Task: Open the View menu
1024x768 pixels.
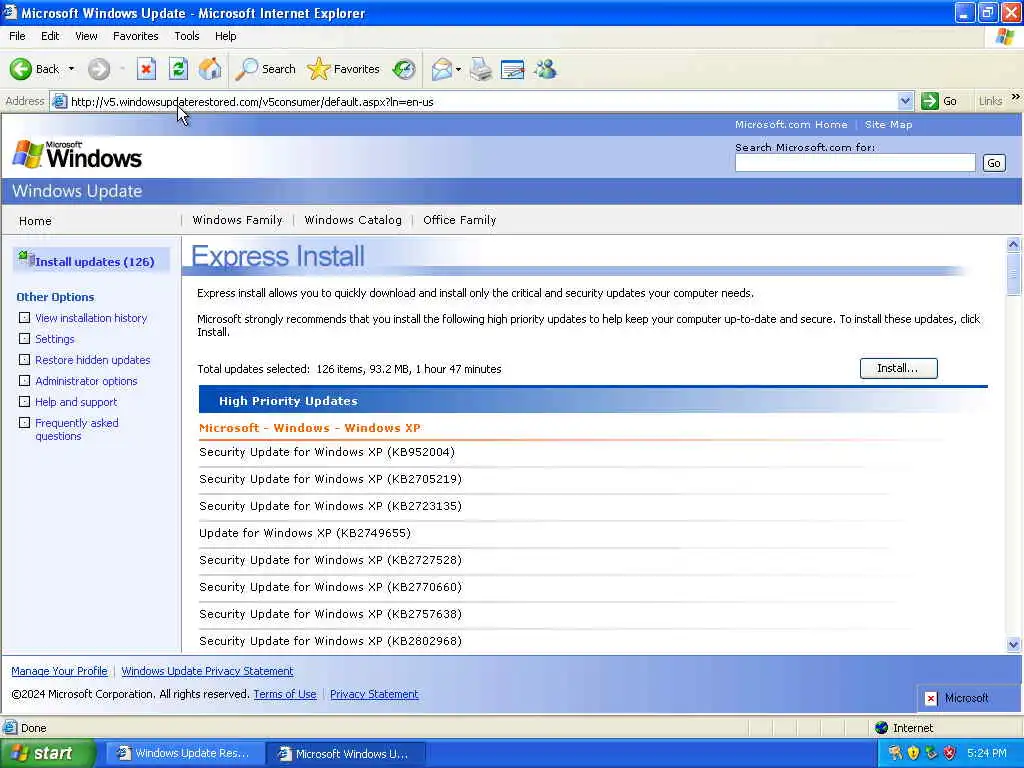Action: (x=86, y=36)
